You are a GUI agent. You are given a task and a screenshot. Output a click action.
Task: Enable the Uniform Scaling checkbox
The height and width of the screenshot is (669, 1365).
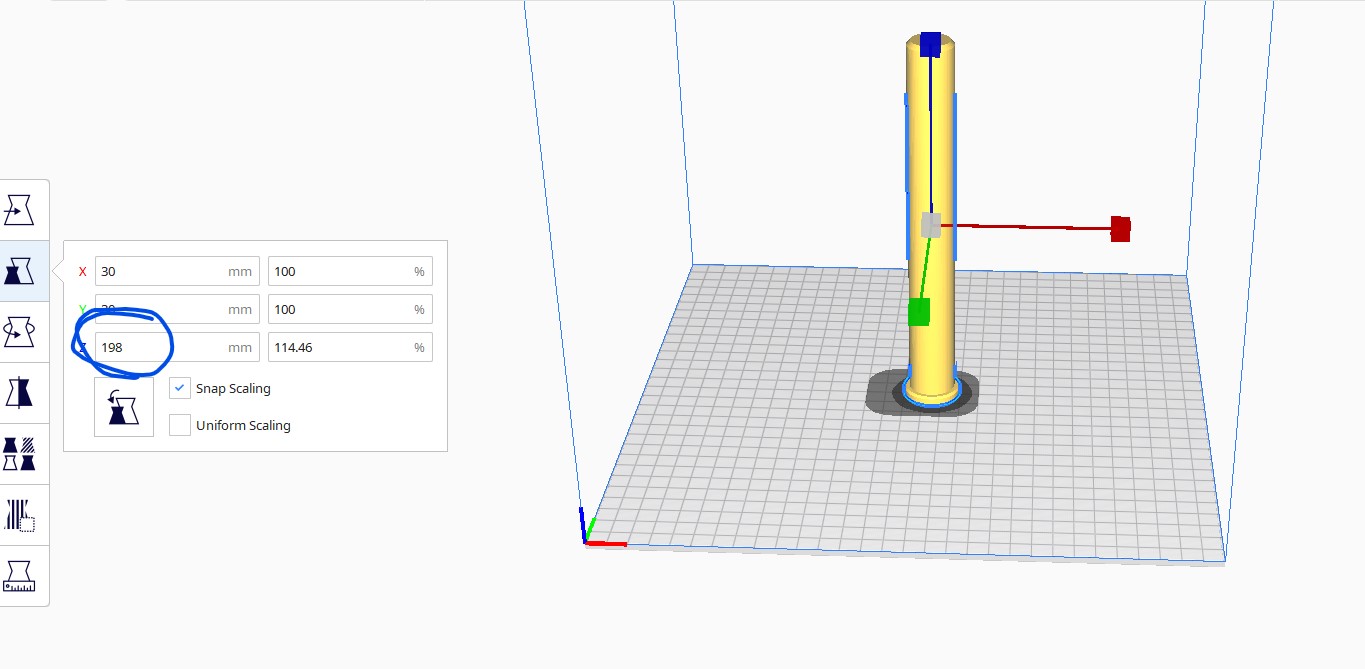(180, 425)
